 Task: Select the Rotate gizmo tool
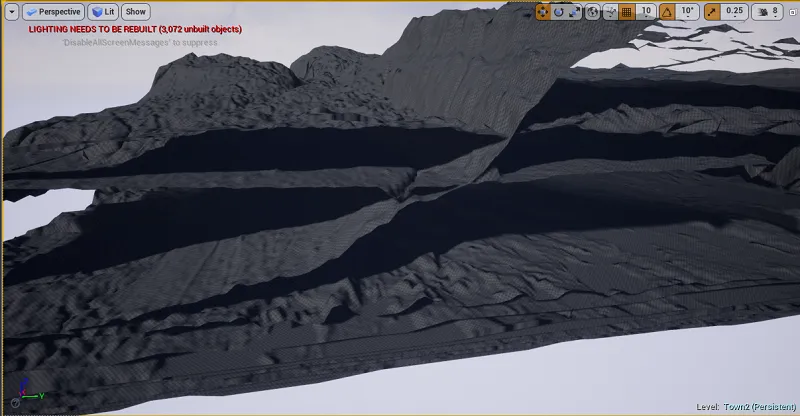click(x=559, y=12)
